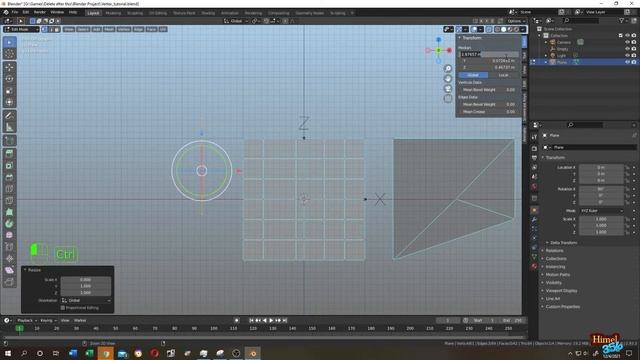Disable rendering of Camera in outliner
Image resolution: width=640 pixels, height=360 pixels.
click(x=634, y=42)
